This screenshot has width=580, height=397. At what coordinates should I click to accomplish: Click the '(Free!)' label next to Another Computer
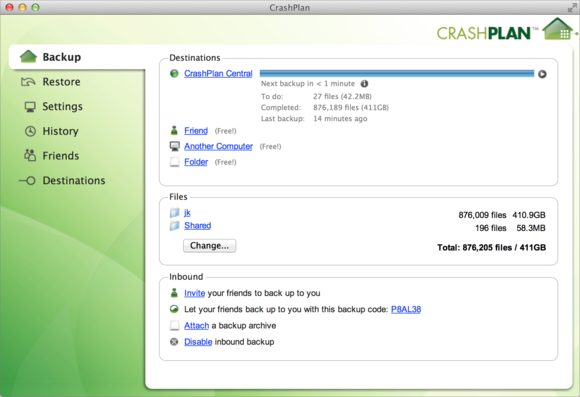270,147
